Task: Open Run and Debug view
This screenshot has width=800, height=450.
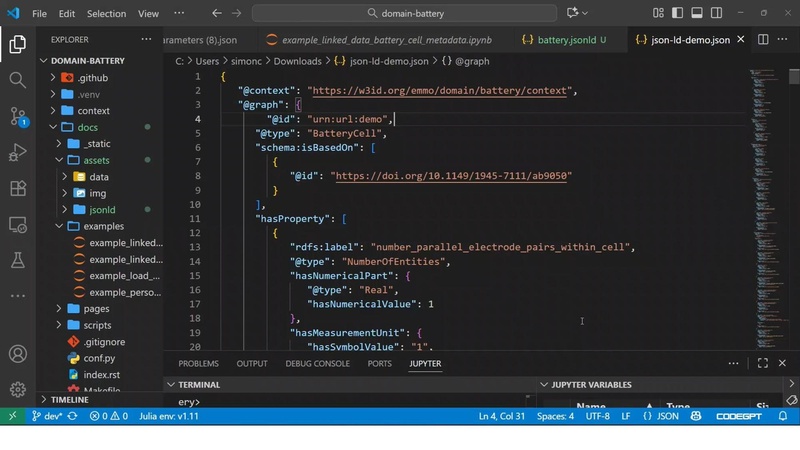Action: (17, 152)
